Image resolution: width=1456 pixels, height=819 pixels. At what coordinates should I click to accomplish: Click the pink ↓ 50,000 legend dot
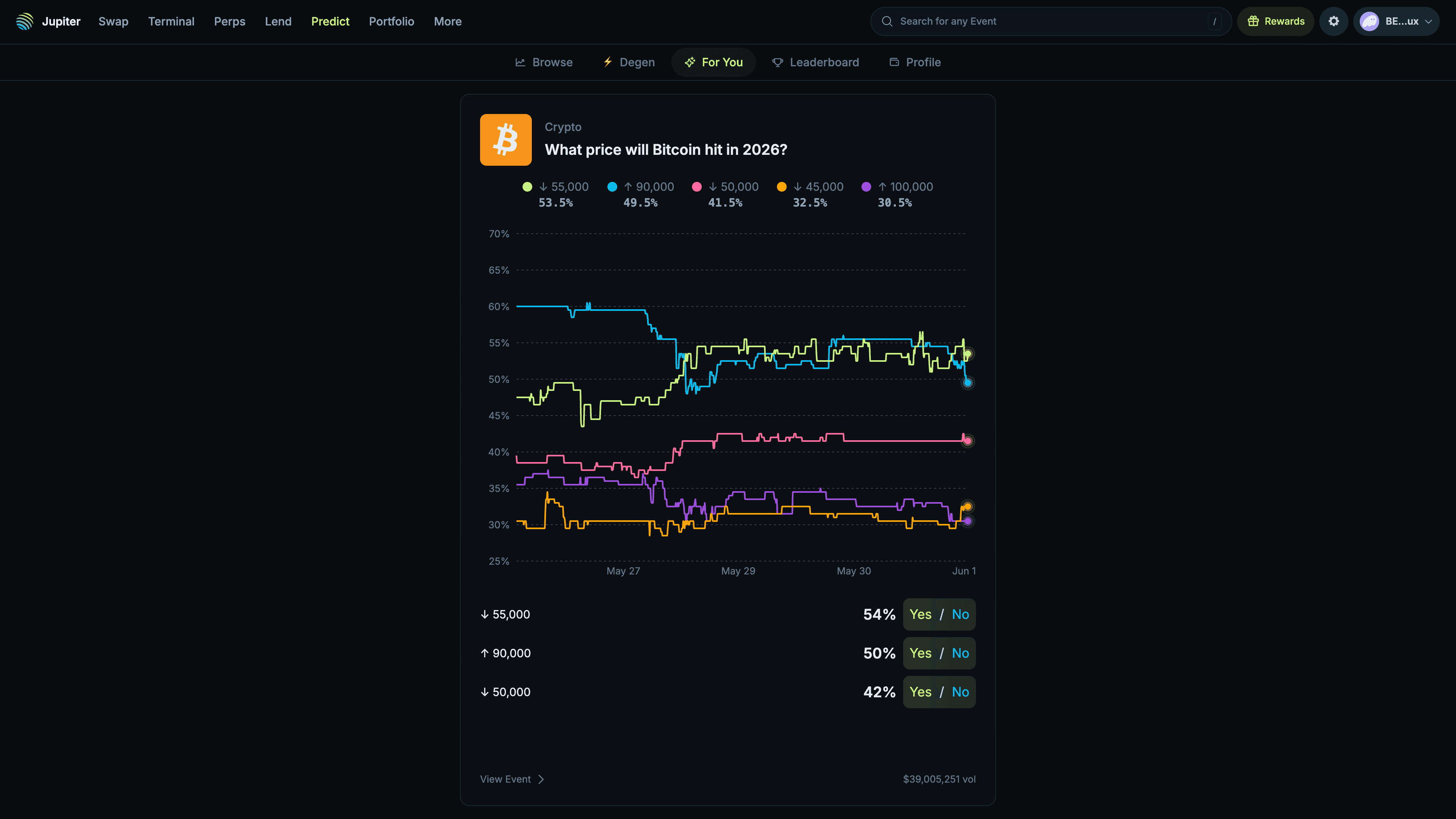coord(697,187)
